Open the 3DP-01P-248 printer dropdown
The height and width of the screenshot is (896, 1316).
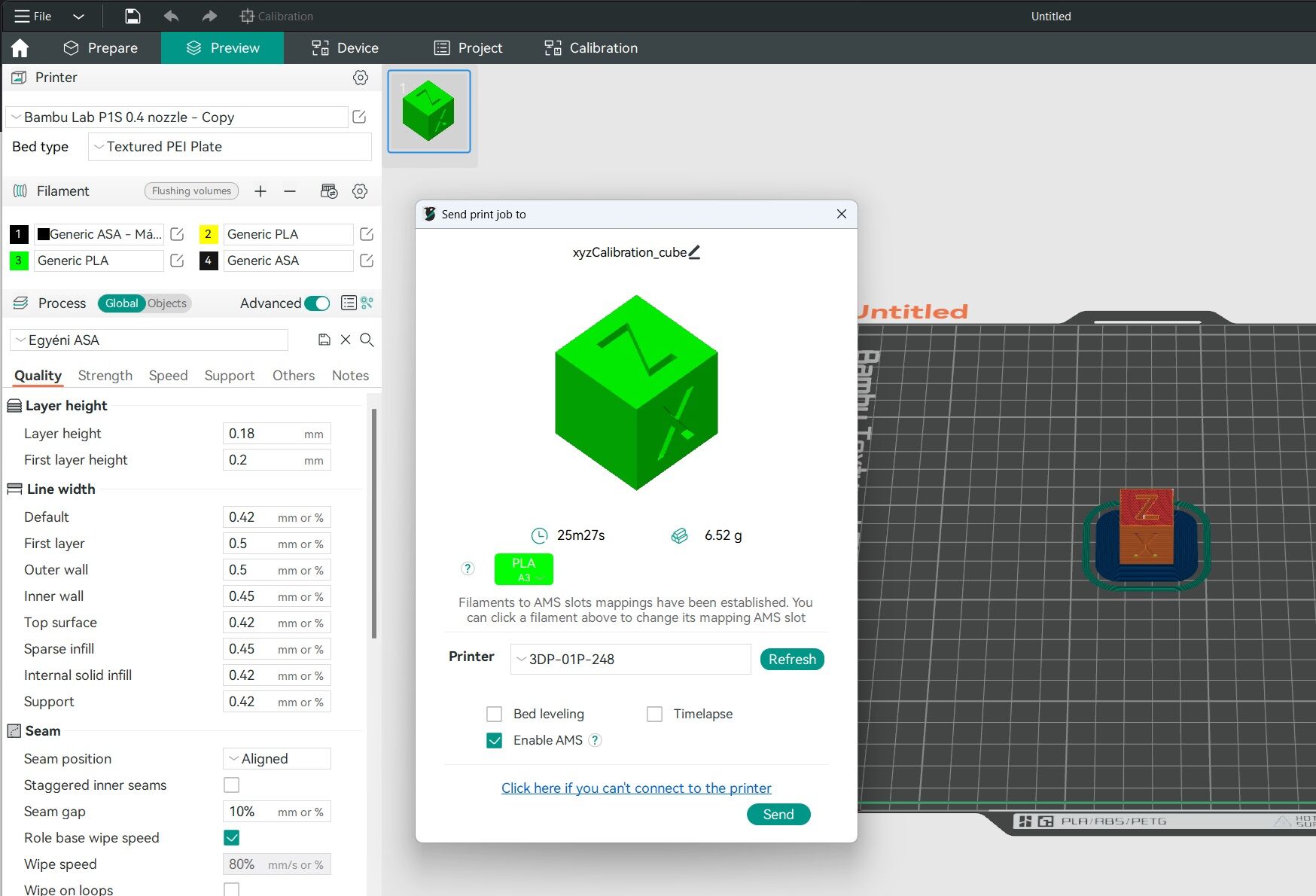click(631, 660)
